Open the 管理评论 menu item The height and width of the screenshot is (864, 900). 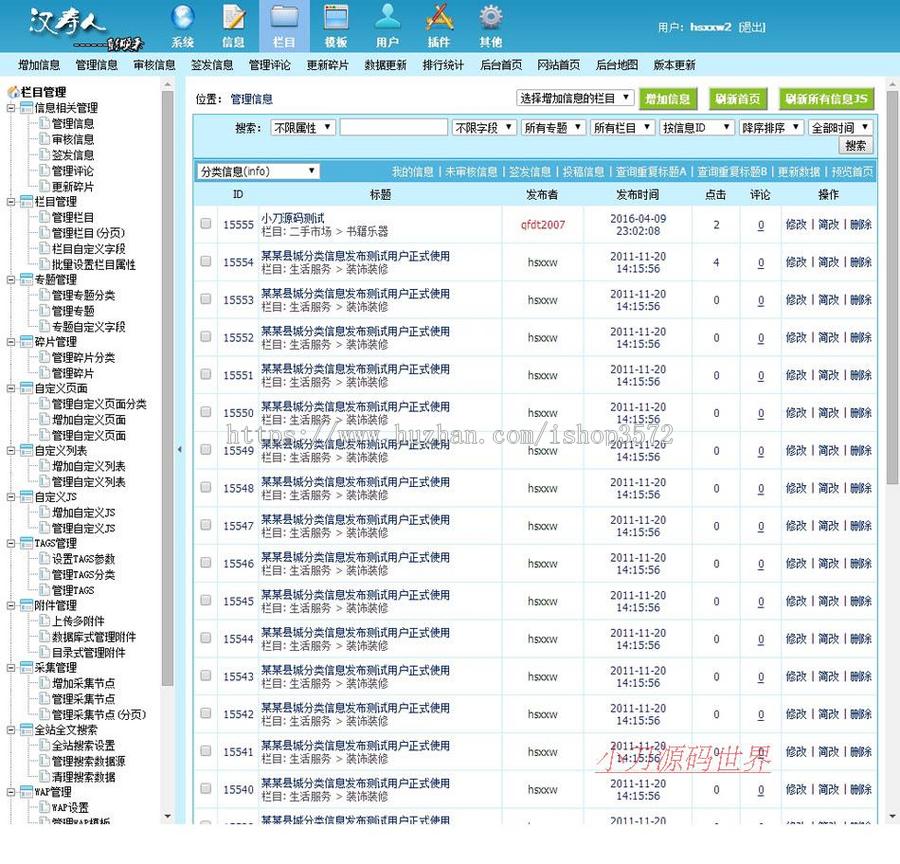pyautogui.click(x=270, y=65)
